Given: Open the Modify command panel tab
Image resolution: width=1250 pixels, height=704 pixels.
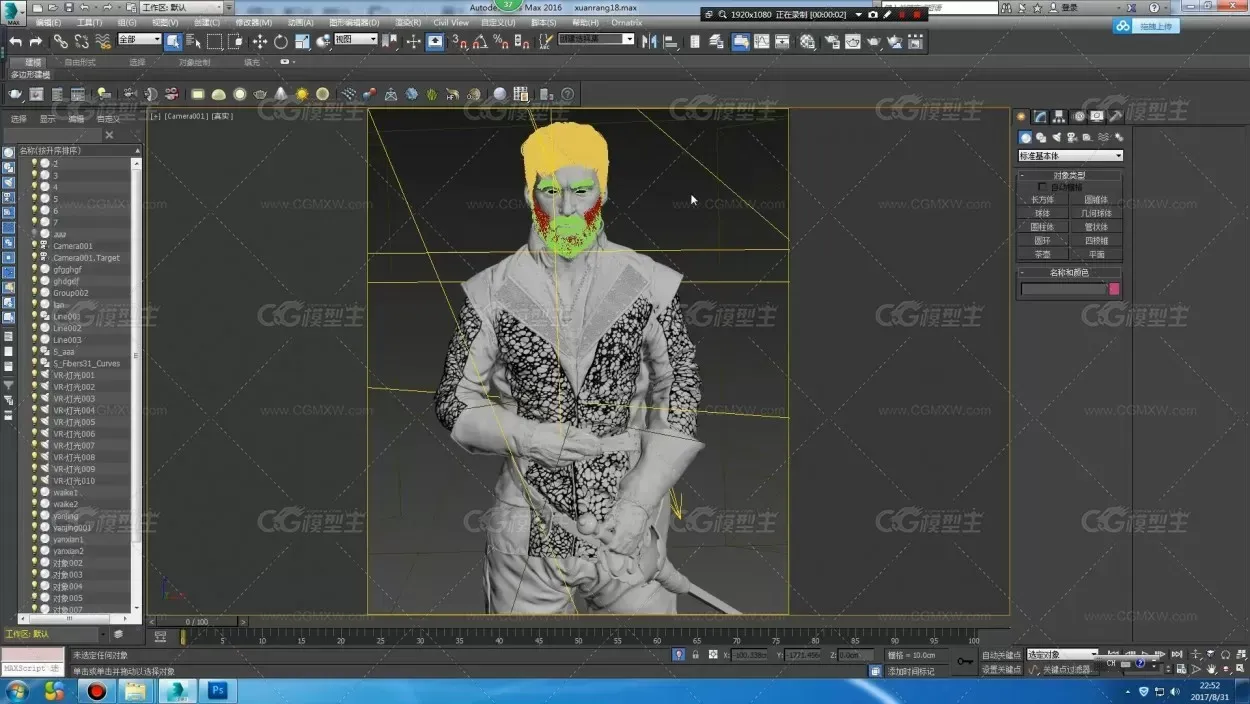Looking at the screenshot, I should 1040,116.
